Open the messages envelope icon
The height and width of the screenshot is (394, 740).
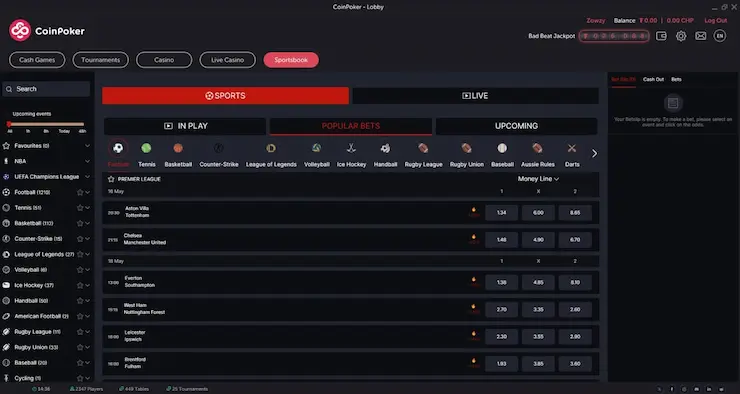pos(701,36)
